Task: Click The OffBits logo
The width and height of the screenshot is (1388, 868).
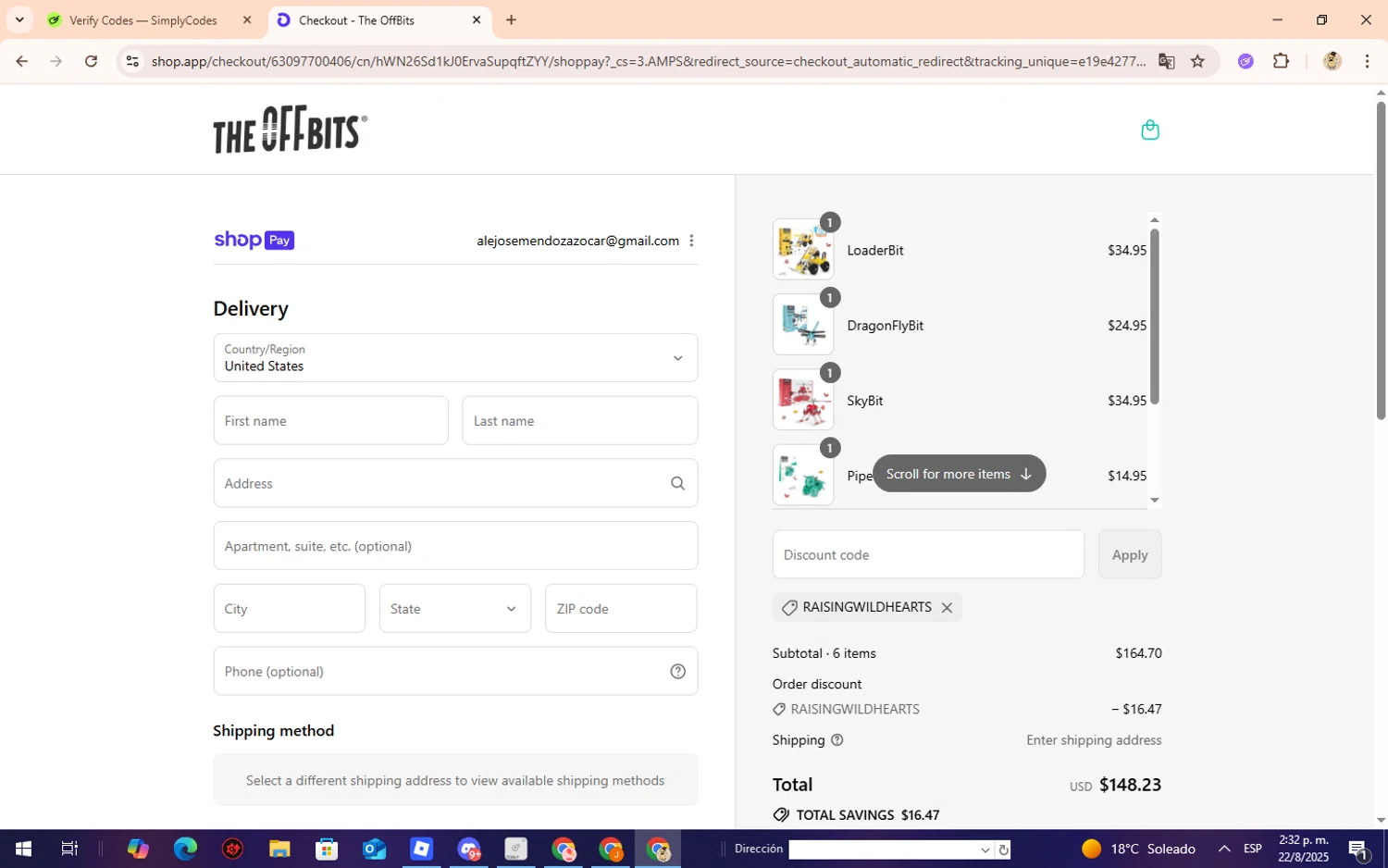Action: tap(290, 130)
